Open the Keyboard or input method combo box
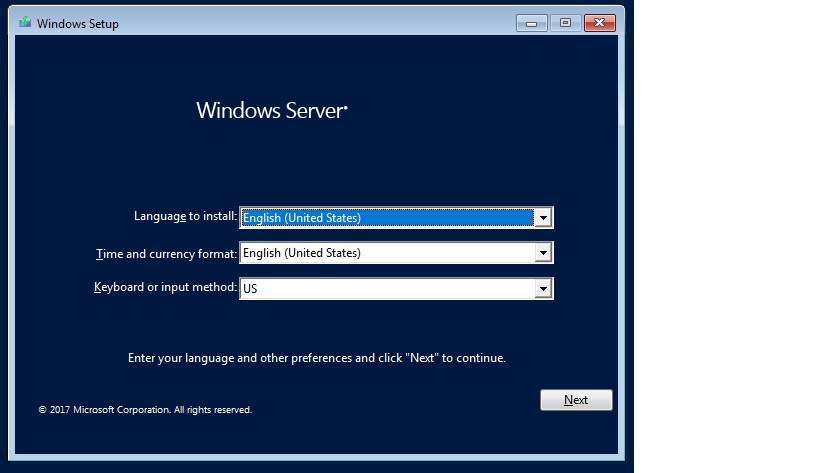 (x=396, y=288)
